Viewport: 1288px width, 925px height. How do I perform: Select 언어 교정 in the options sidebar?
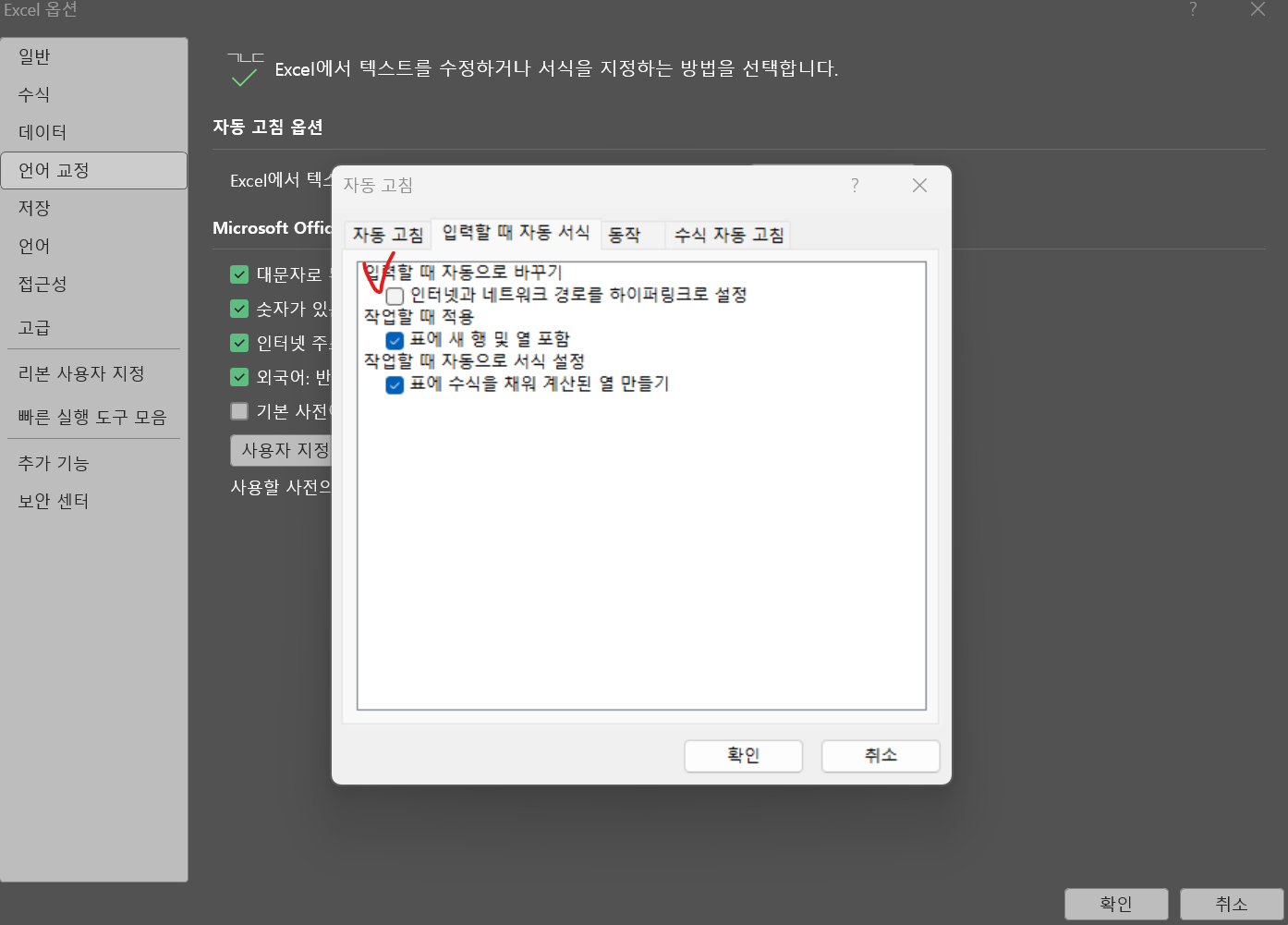[93, 170]
